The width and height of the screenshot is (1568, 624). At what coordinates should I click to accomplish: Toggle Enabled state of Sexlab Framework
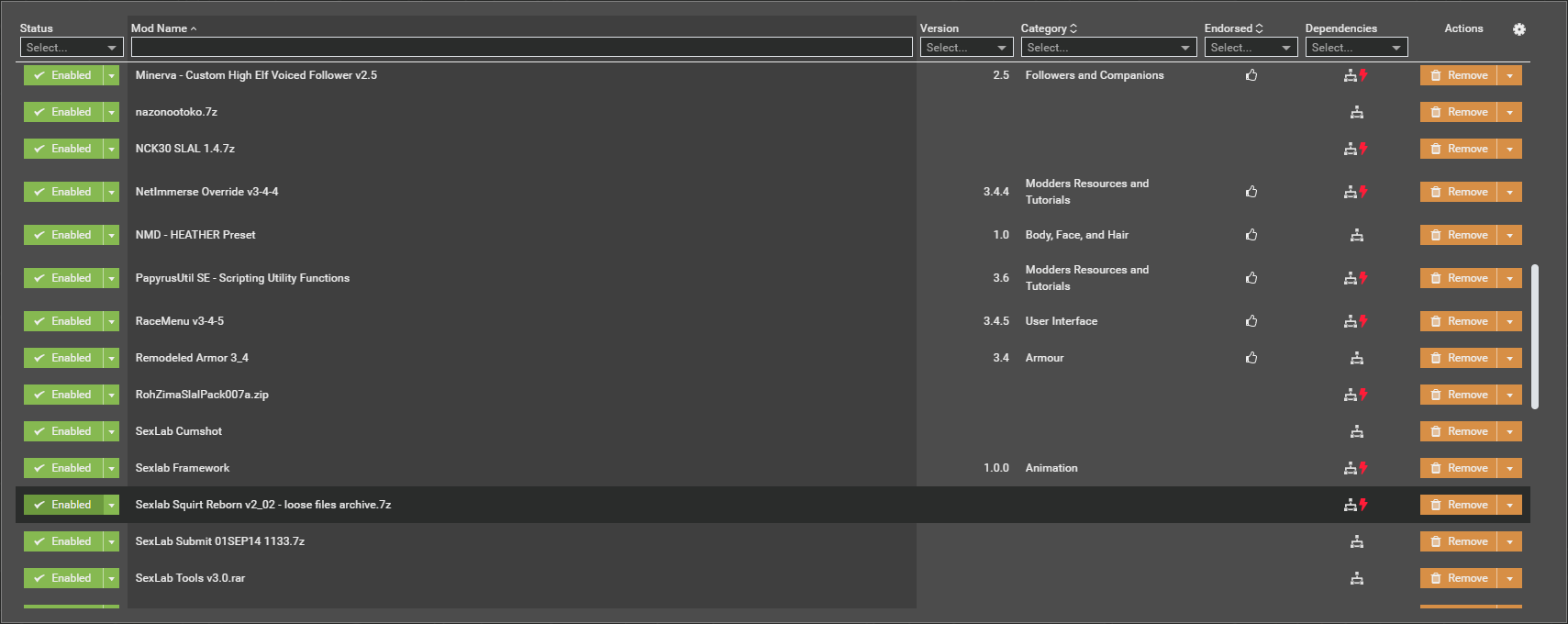[x=63, y=468]
